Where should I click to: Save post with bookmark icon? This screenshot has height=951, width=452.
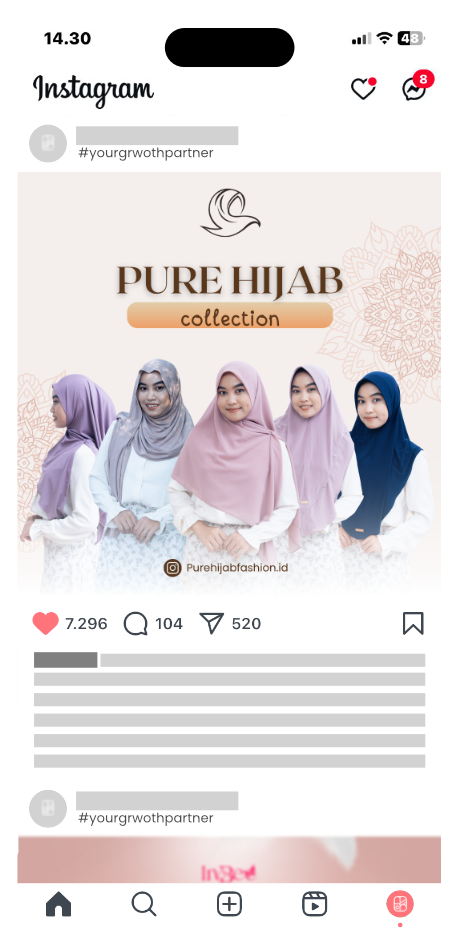[x=413, y=623]
